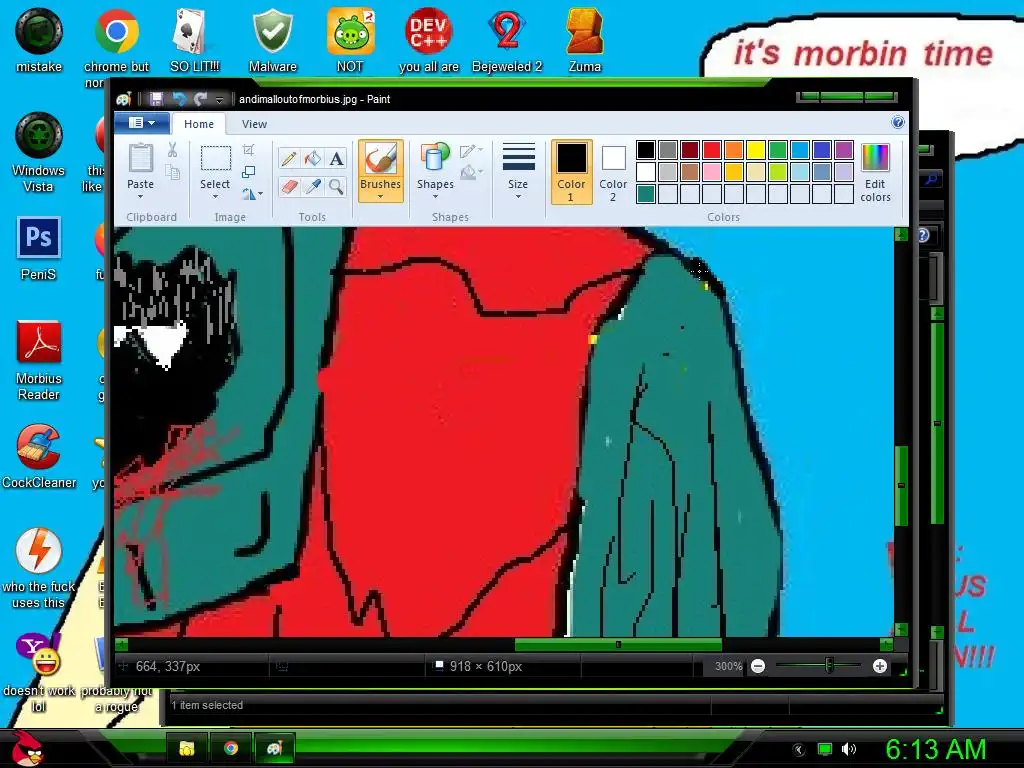1024x768 pixels.
Task: Switch to the View ribbon tab
Action: click(254, 124)
